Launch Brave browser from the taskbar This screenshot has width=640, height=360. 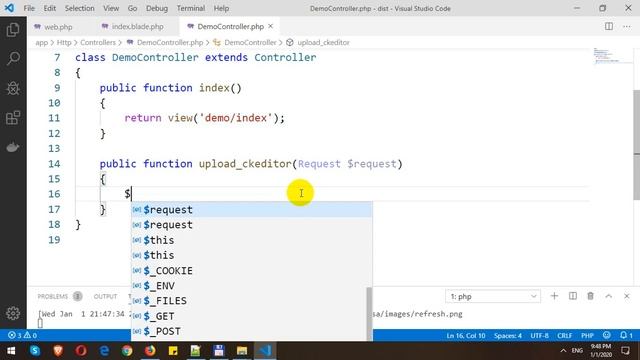pyautogui.click(x=58, y=351)
